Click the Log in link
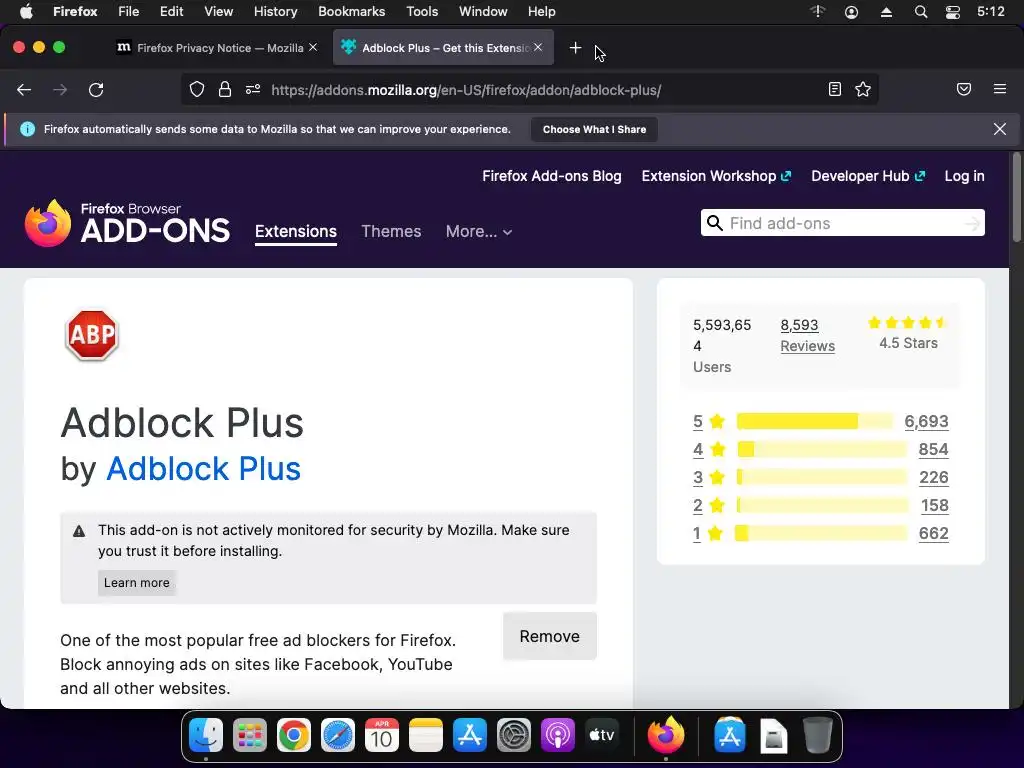 [965, 176]
